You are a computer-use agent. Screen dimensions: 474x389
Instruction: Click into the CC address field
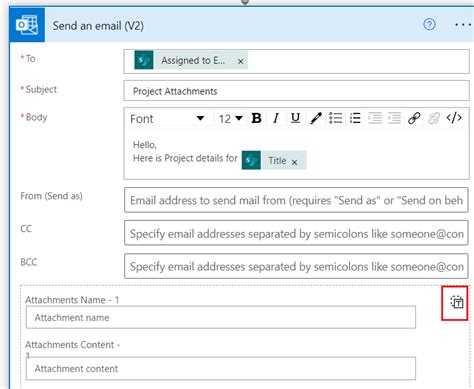[296, 233]
